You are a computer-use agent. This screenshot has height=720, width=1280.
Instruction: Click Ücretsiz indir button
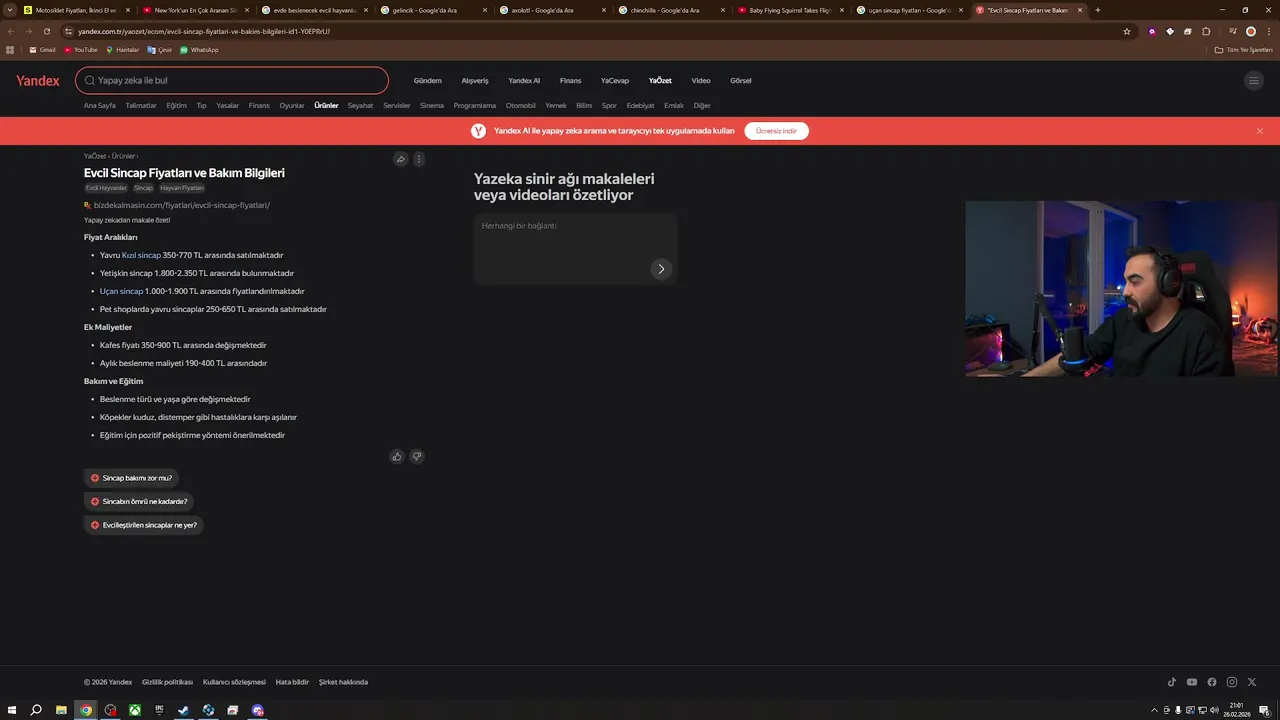(x=777, y=131)
